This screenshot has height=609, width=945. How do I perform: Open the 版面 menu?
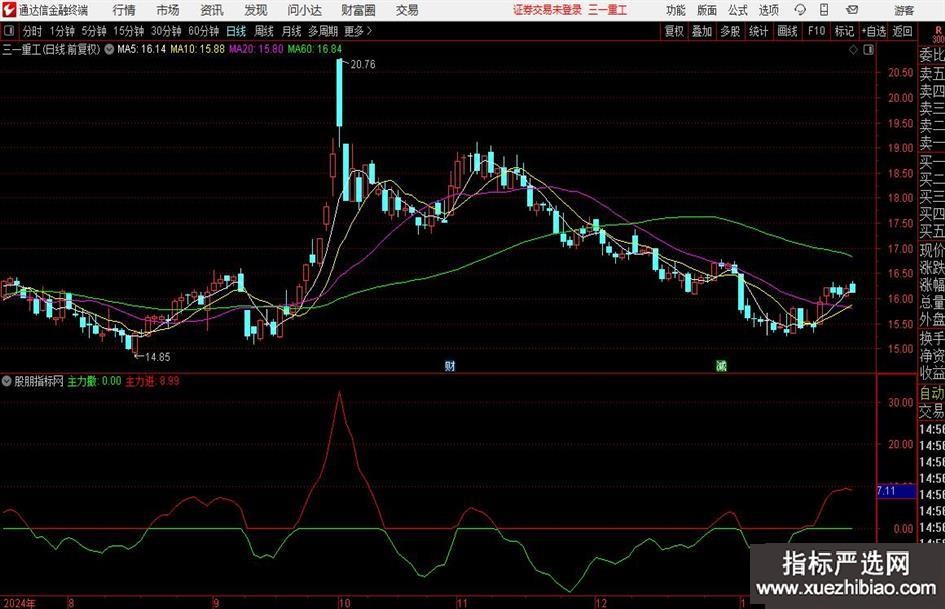click(706, 10)
